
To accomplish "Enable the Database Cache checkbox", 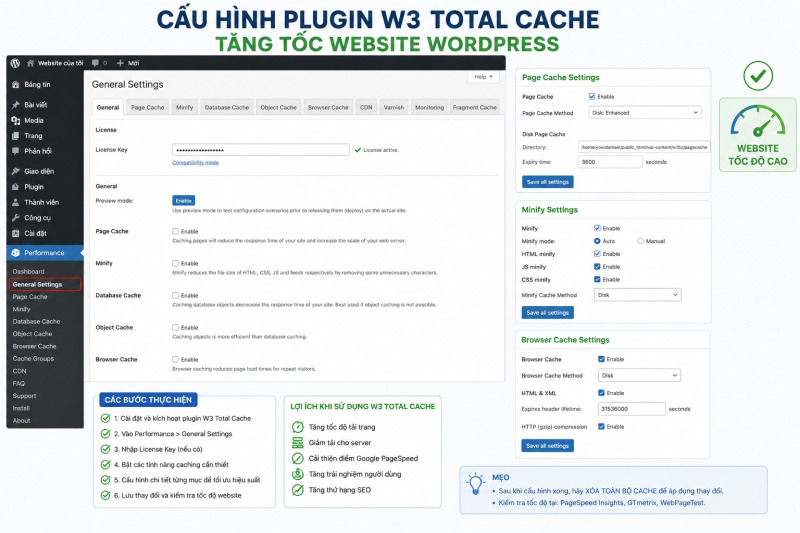I will 176,295.
